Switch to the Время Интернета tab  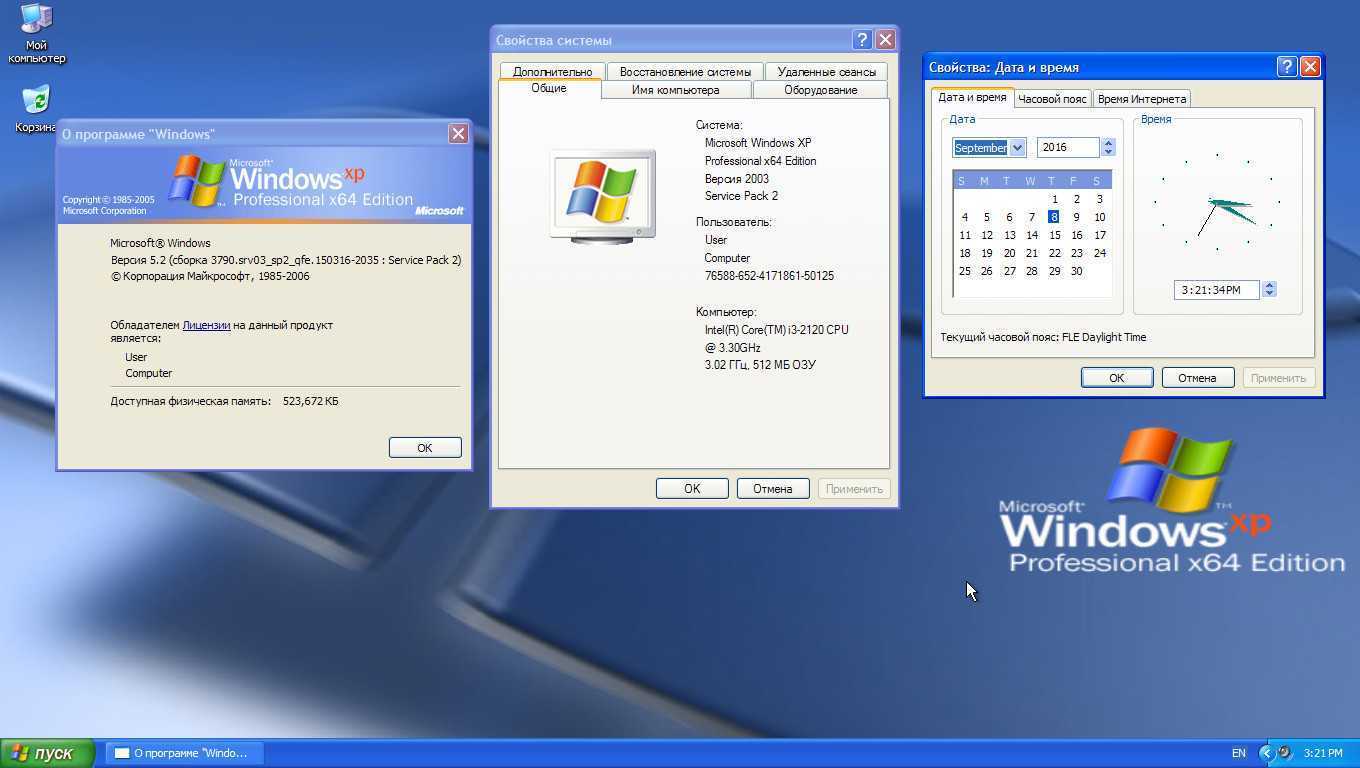(x=1141, y=99)
